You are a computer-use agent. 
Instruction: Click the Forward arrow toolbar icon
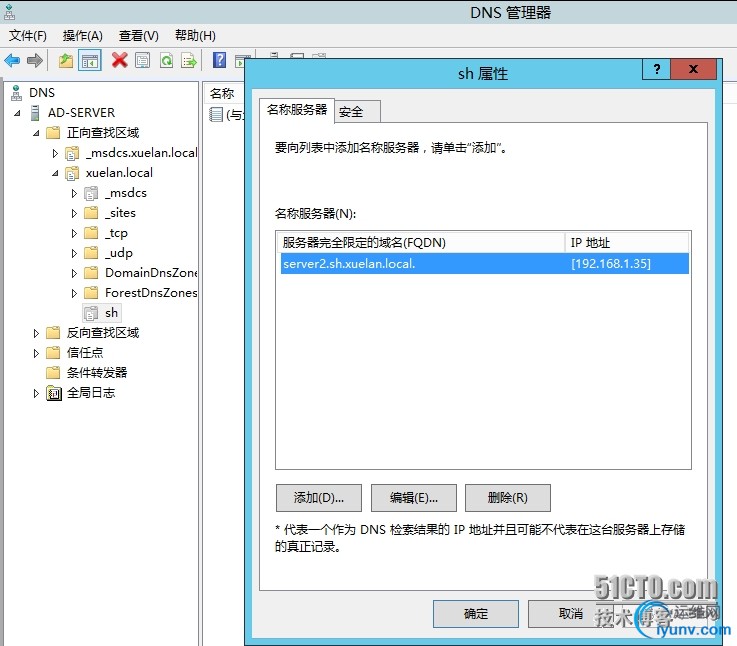[x=34, y=61]
